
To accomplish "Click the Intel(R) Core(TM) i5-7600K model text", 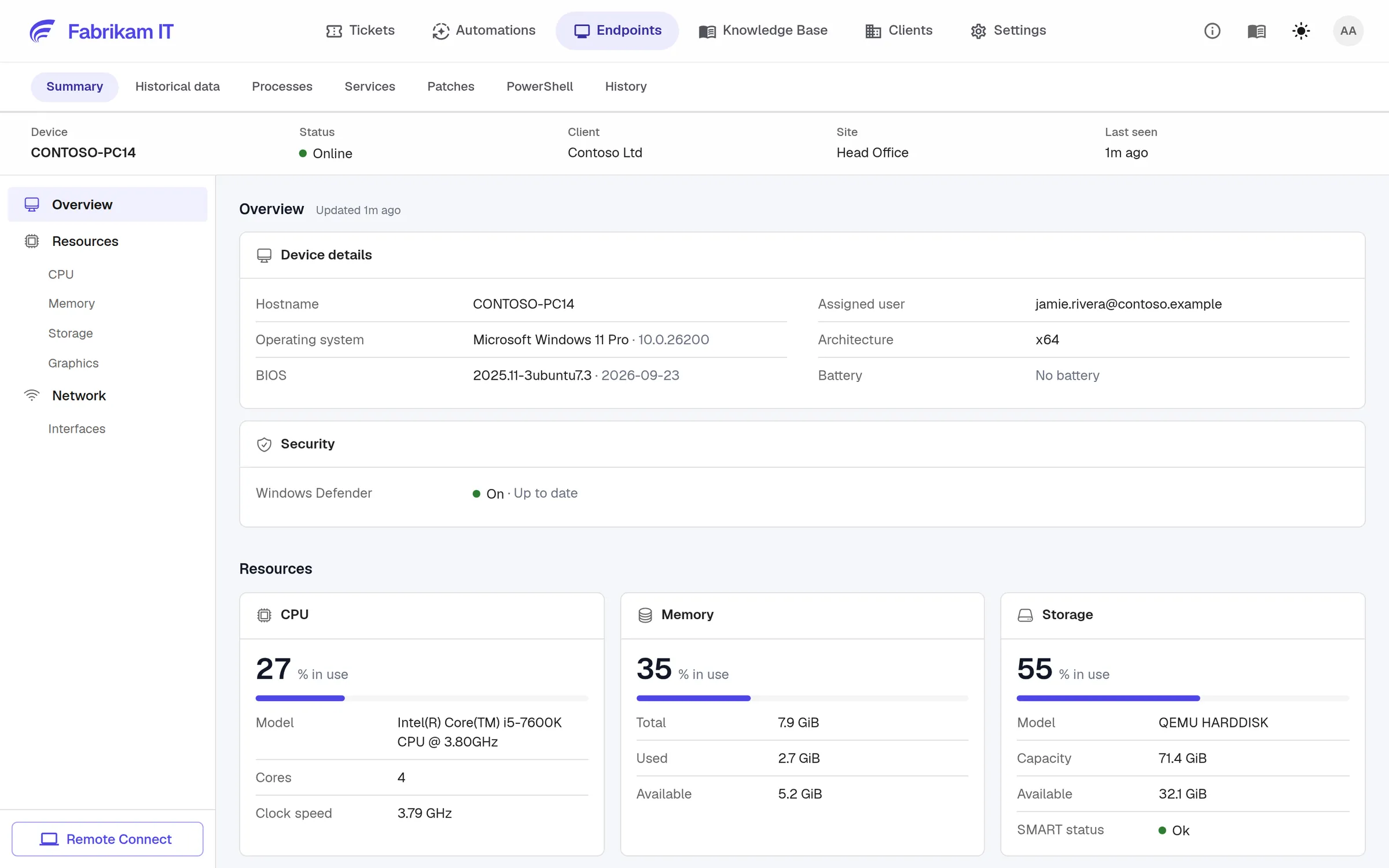I will coord(479,732).
